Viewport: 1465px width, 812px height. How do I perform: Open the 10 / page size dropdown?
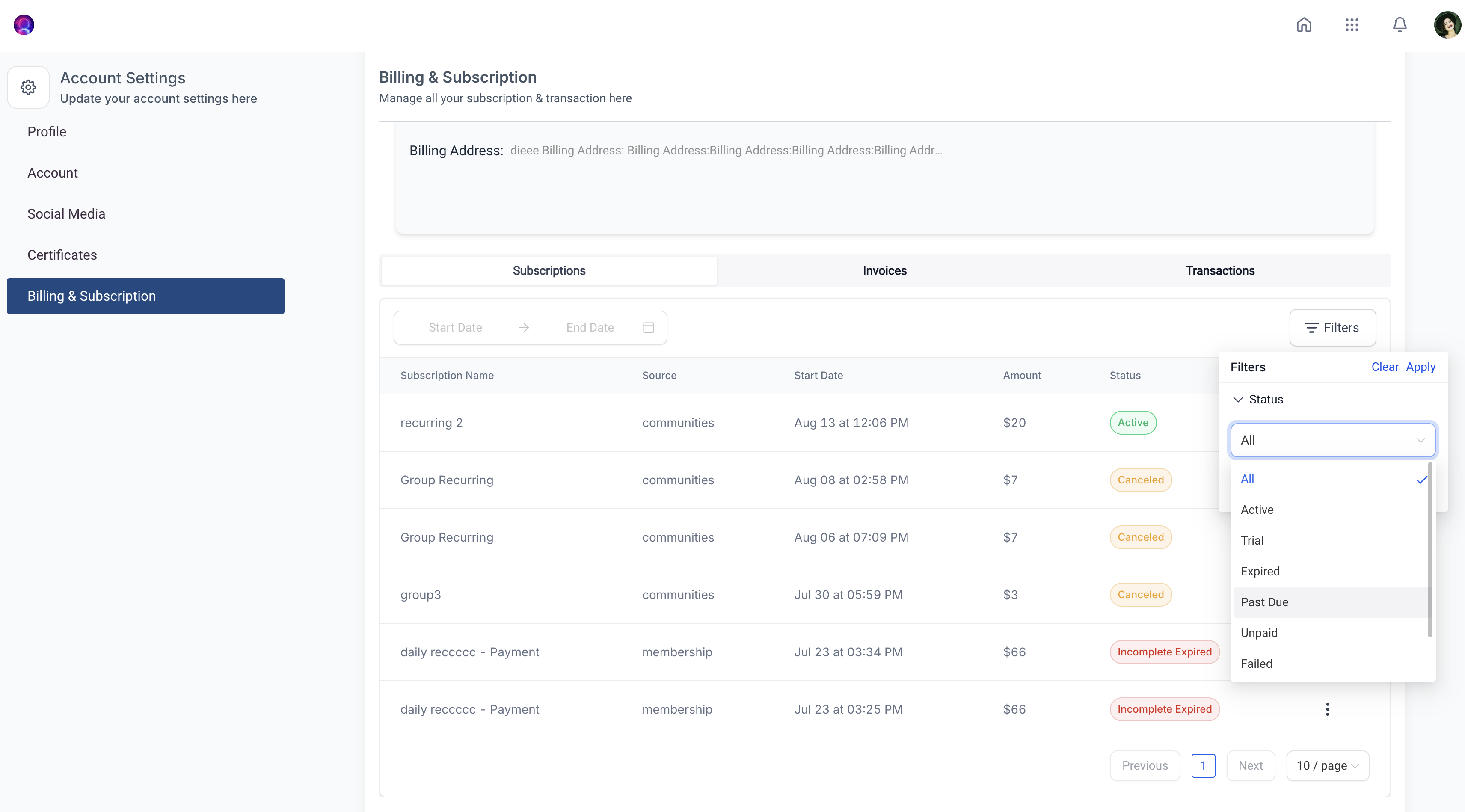(x=1327, y=765)
